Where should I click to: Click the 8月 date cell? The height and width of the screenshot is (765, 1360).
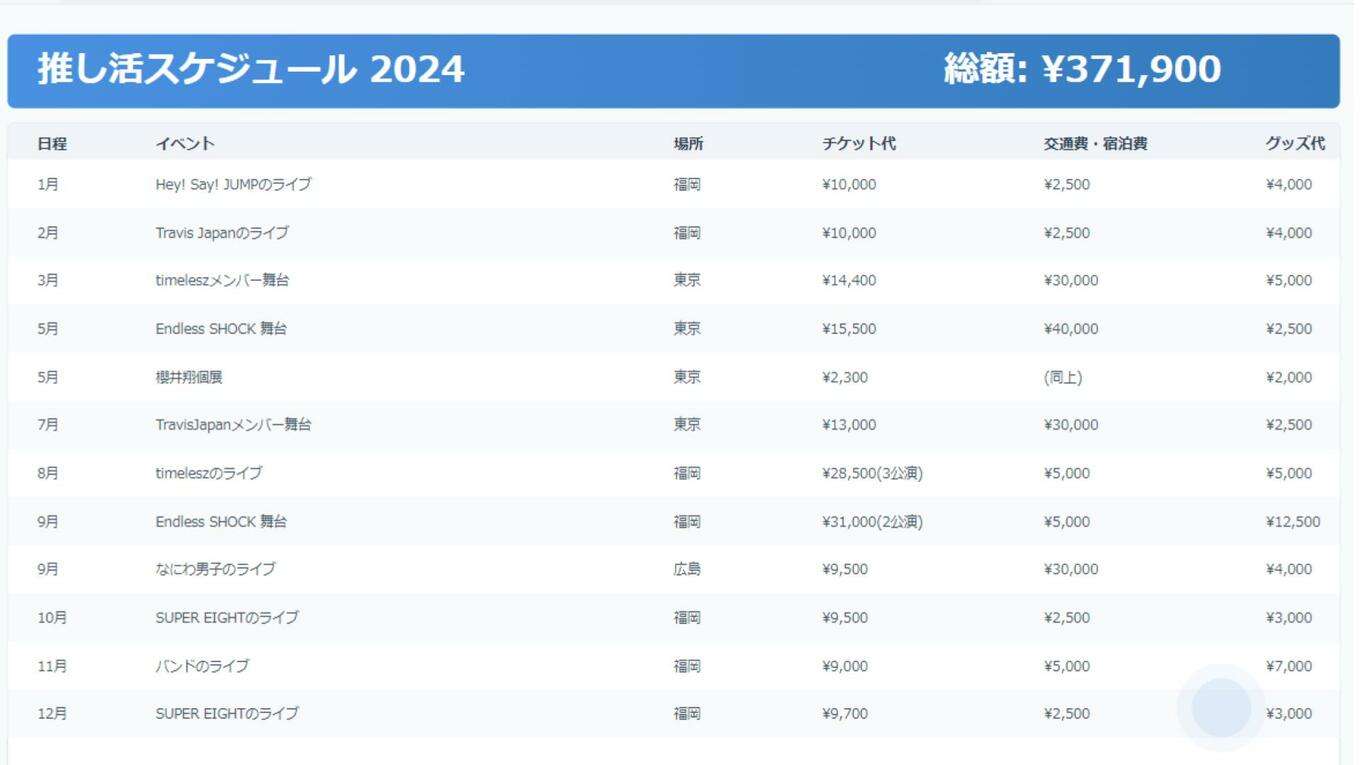click(48, 473)
